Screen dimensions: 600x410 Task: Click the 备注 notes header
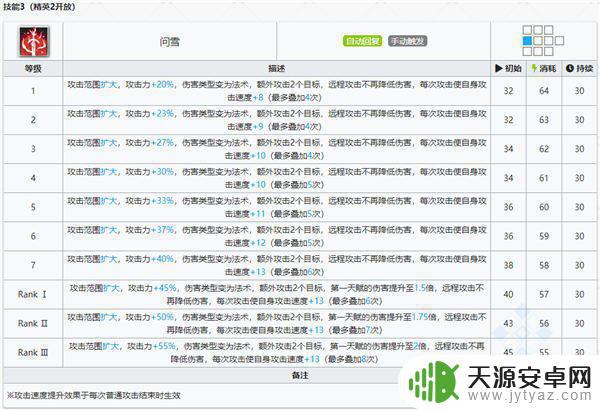(300, 376)
